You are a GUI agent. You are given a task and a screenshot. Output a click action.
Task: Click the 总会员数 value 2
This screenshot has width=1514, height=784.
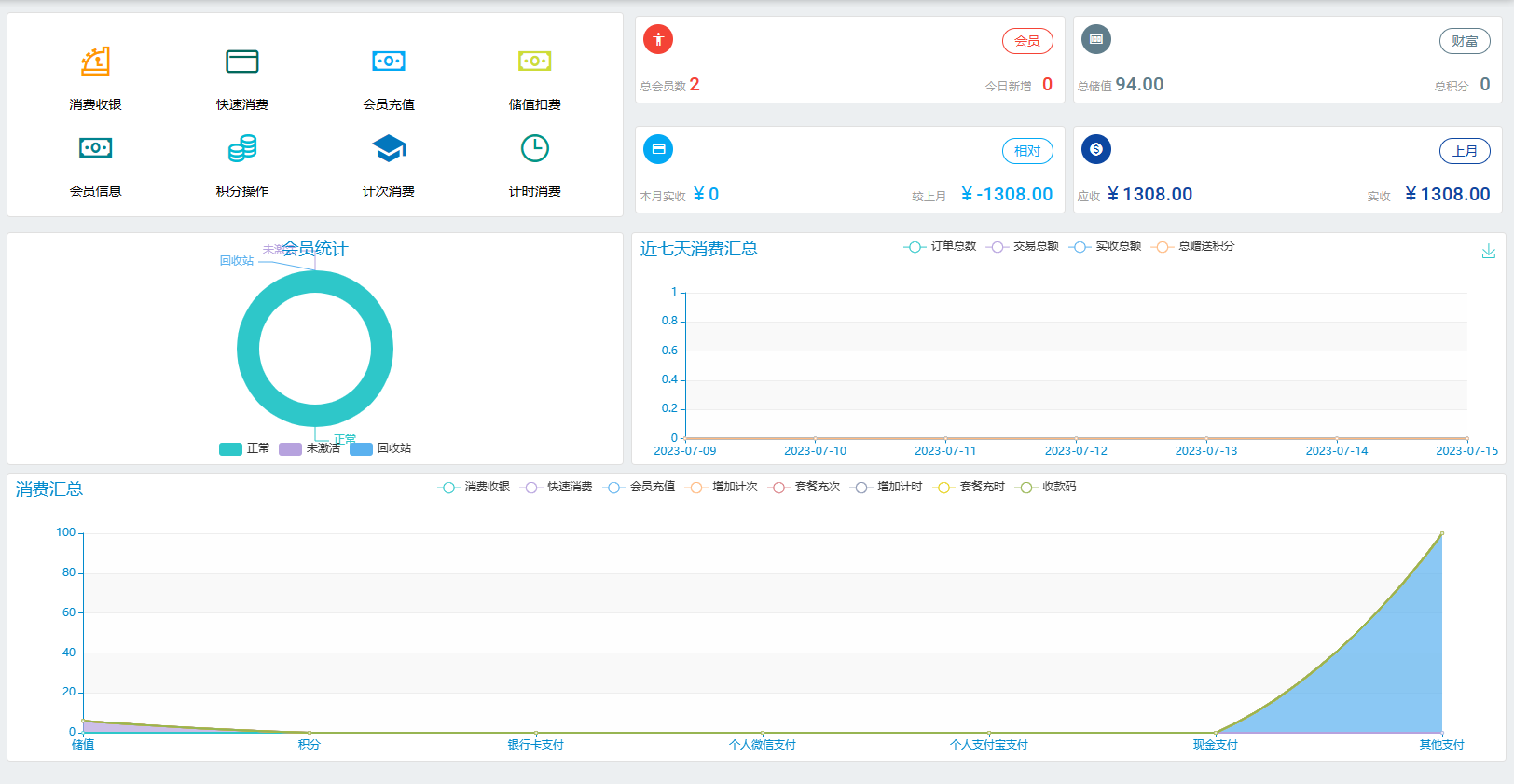point(695,85)
